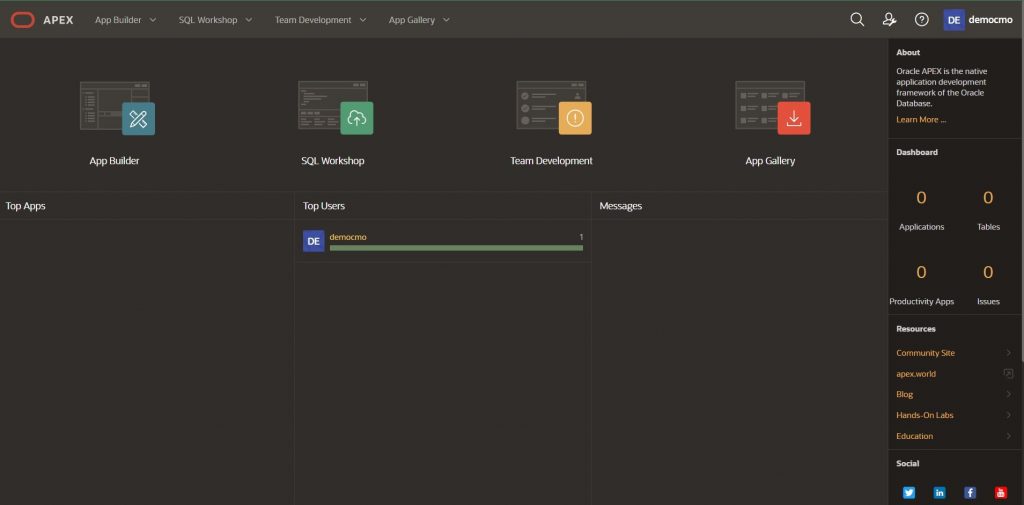Open the large App Builder icon
1024x505 pixels.
pyautogui.click(x=118, y=108)
